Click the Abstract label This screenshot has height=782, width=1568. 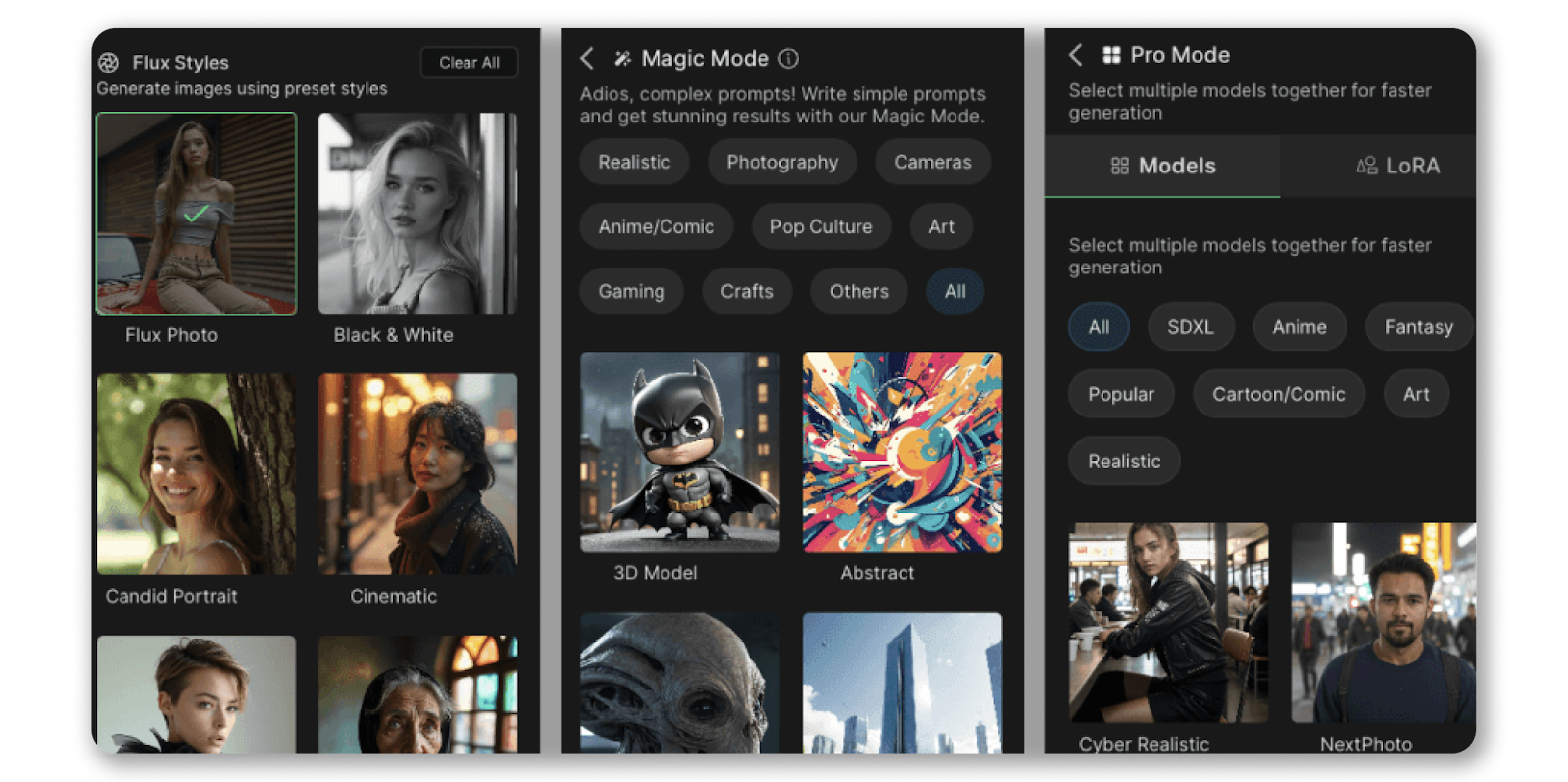click(x=877, y=573)
